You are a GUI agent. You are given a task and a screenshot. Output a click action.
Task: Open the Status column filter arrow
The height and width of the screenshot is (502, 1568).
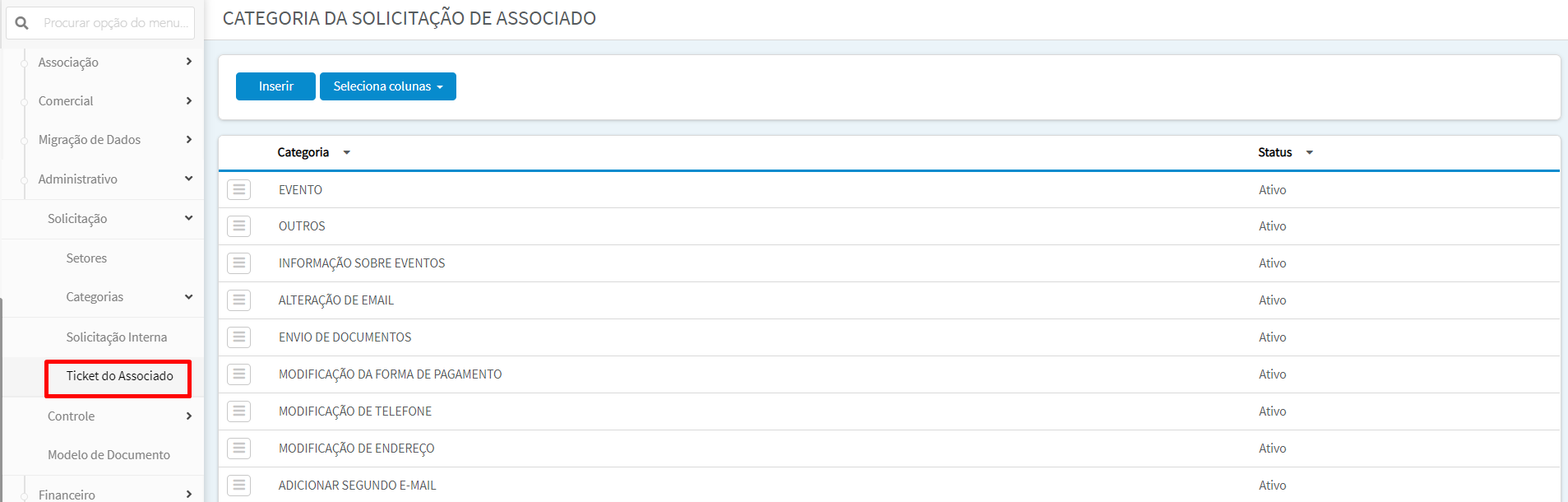tap(1310, 152)
